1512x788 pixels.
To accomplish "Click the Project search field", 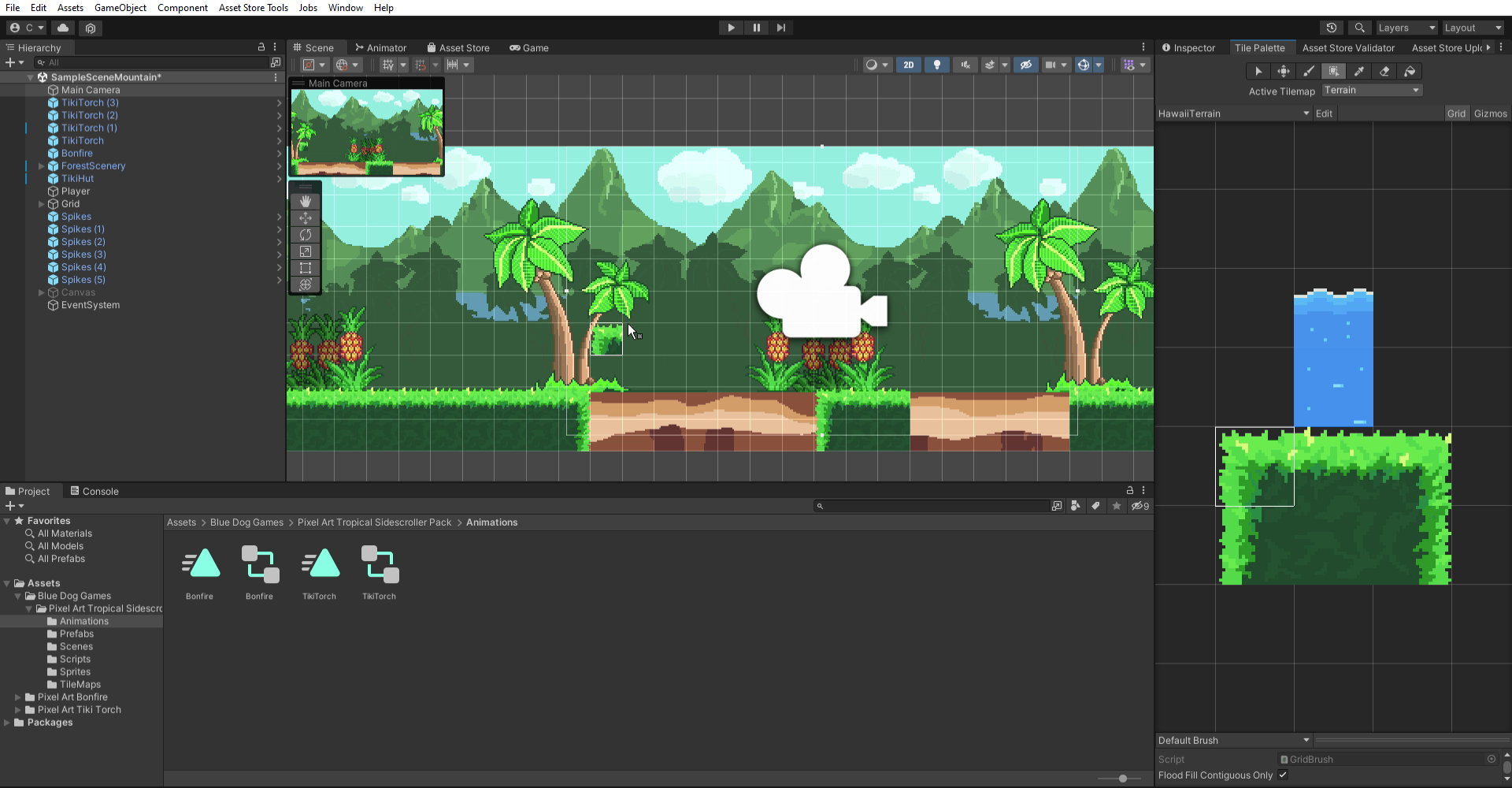I will click(x=932, y=506).
